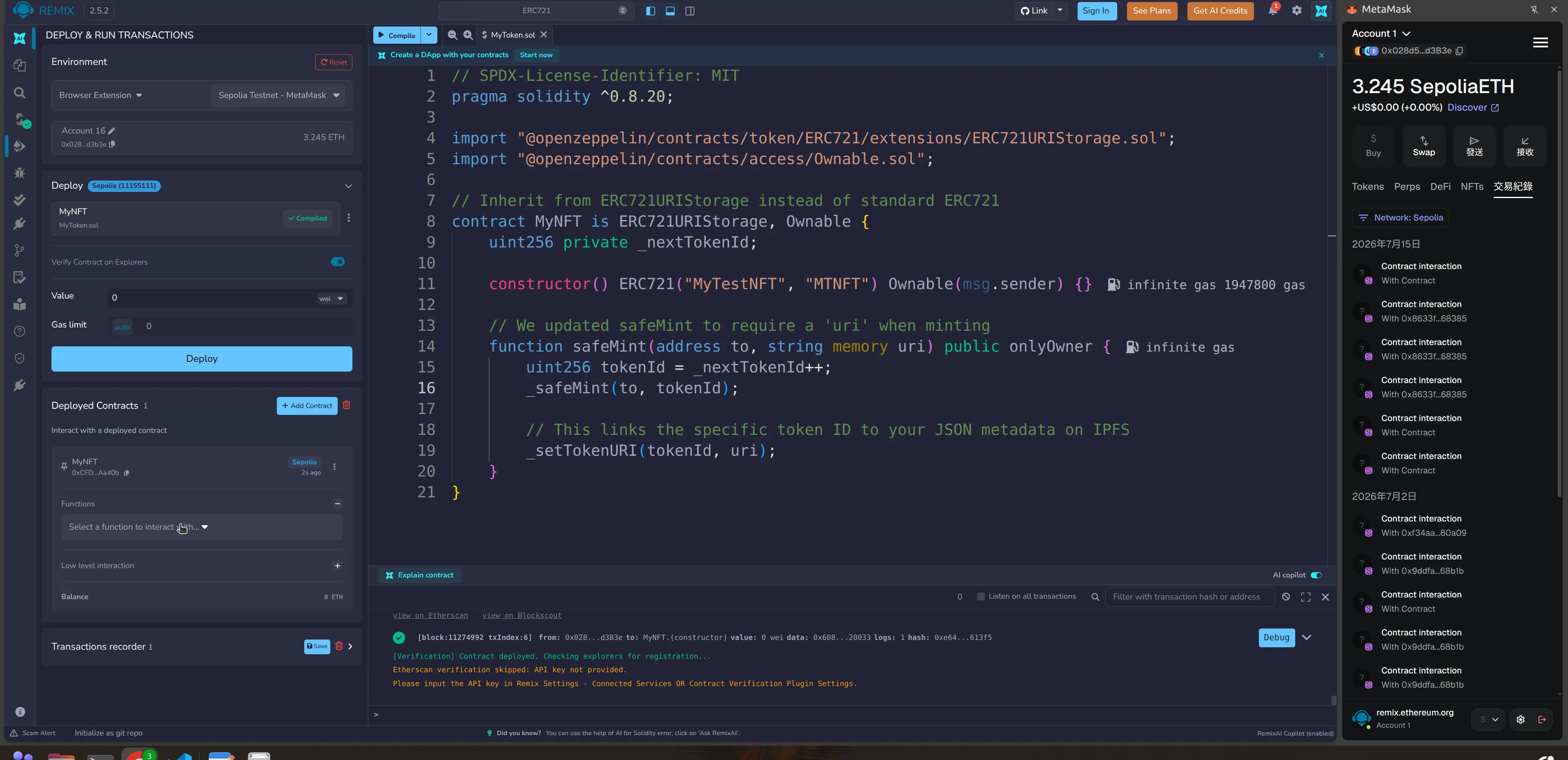
Task: Expand the Transactions recorder arrow
Action: 350,646
